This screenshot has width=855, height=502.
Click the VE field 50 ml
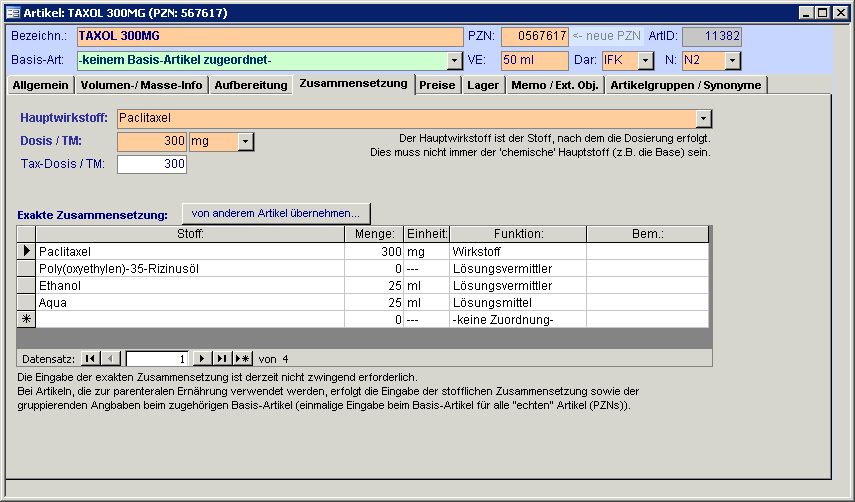pyautogui.click(x=535, y=61)
